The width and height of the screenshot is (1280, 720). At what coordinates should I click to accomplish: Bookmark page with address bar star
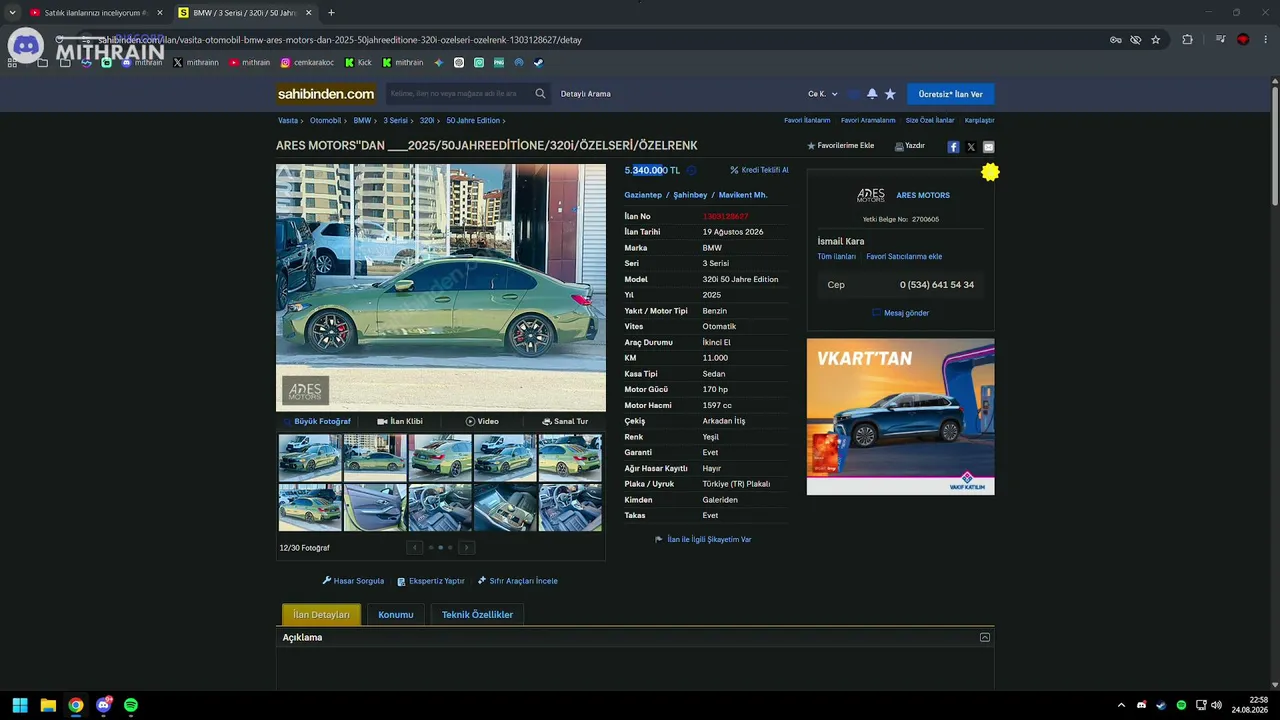(x=1156, y=40)
